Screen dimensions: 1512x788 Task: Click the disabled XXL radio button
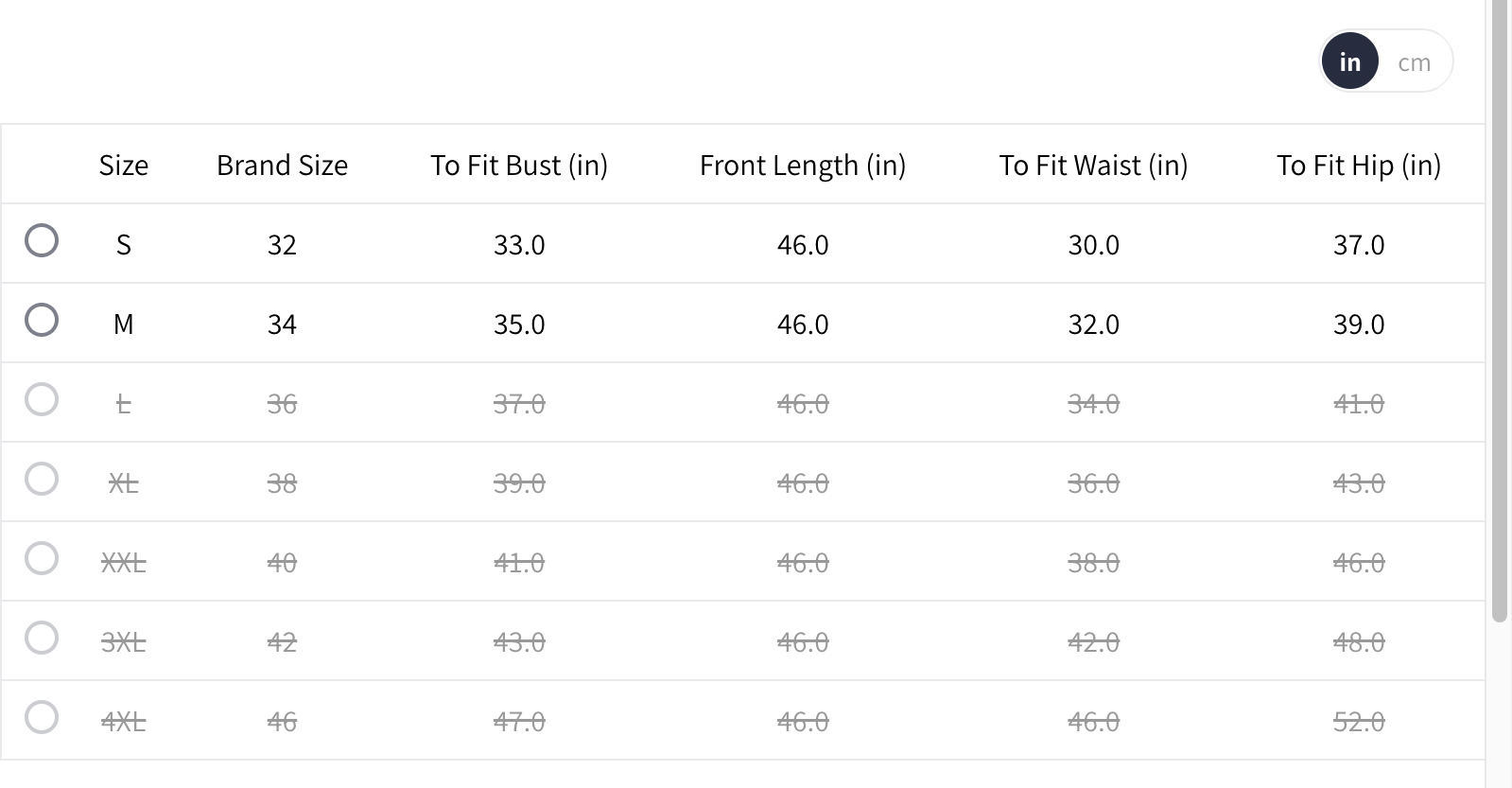[x=42, y=558]
